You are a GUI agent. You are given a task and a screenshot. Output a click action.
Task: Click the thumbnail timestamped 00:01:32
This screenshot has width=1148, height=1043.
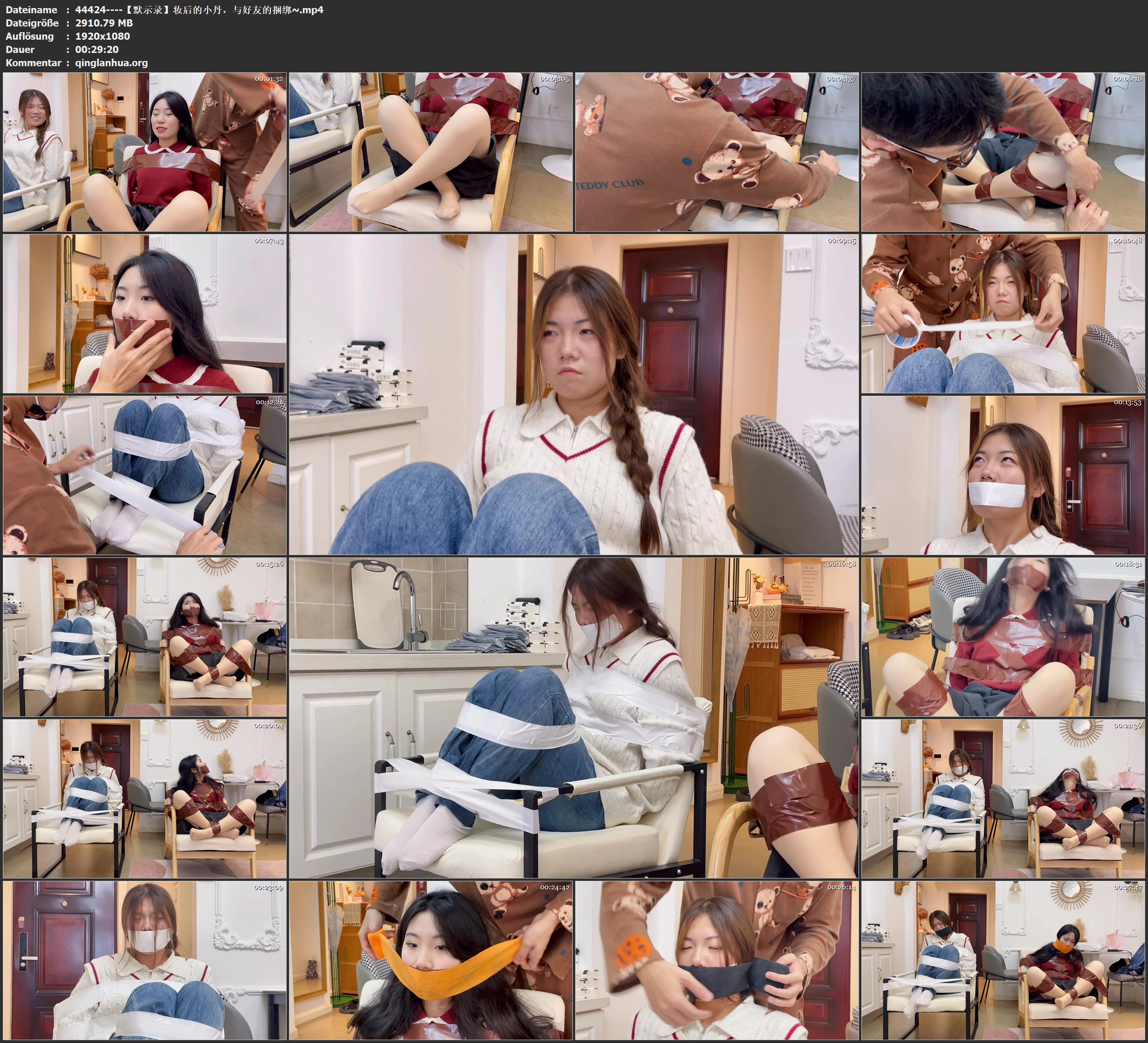(145, 152)
